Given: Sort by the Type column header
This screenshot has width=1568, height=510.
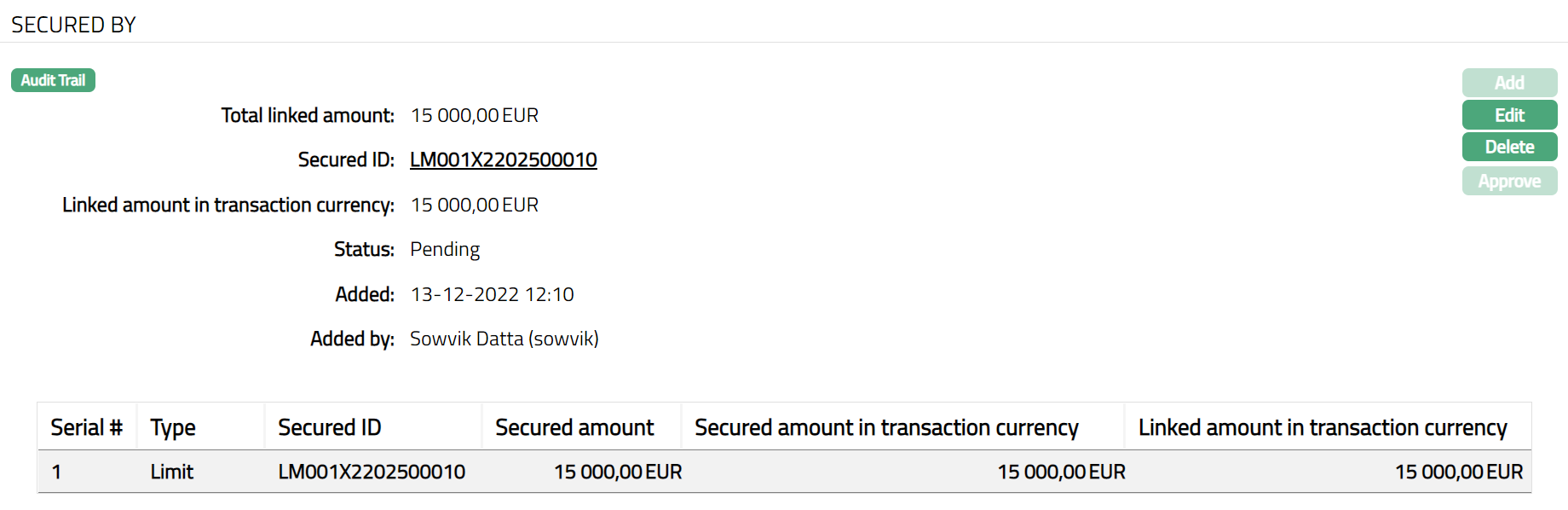Looking at the screenshot, I should [x=173, y=427].
